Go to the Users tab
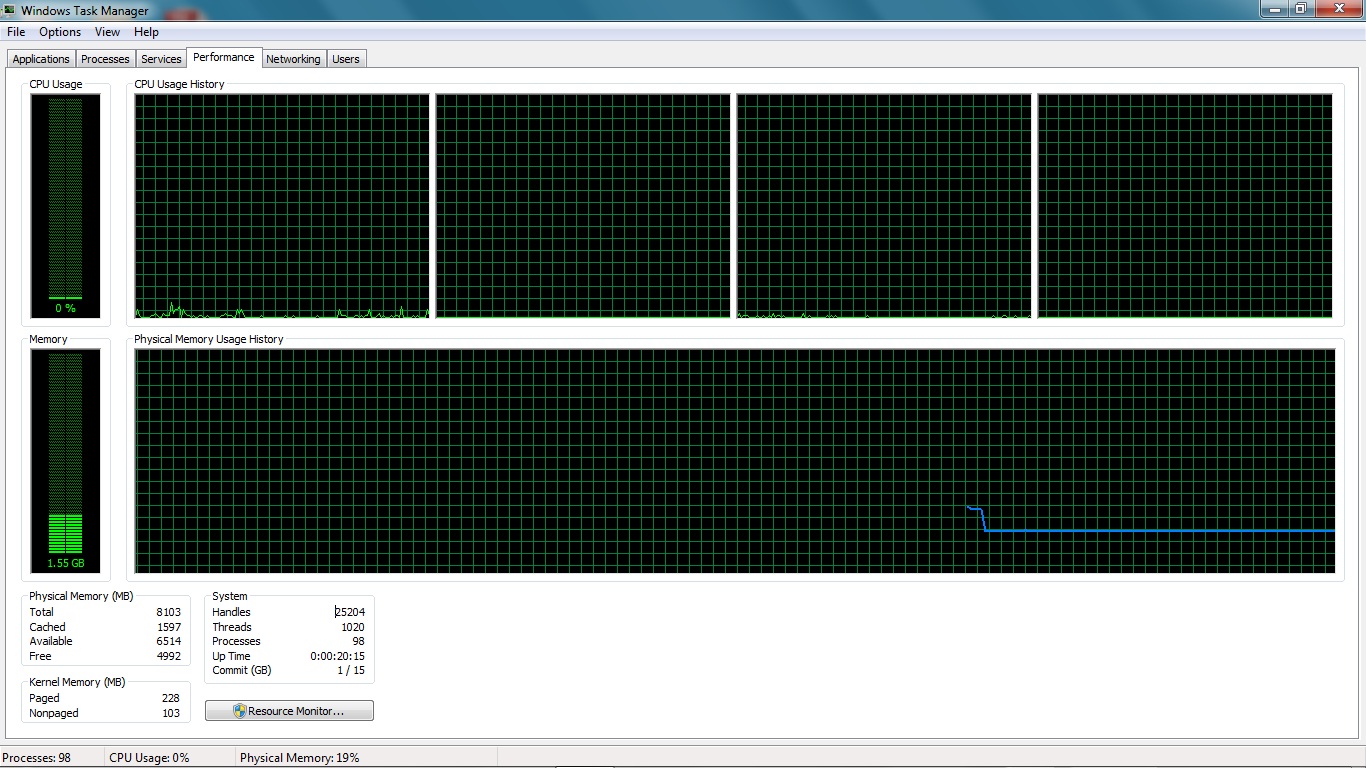 click(346, 59)
